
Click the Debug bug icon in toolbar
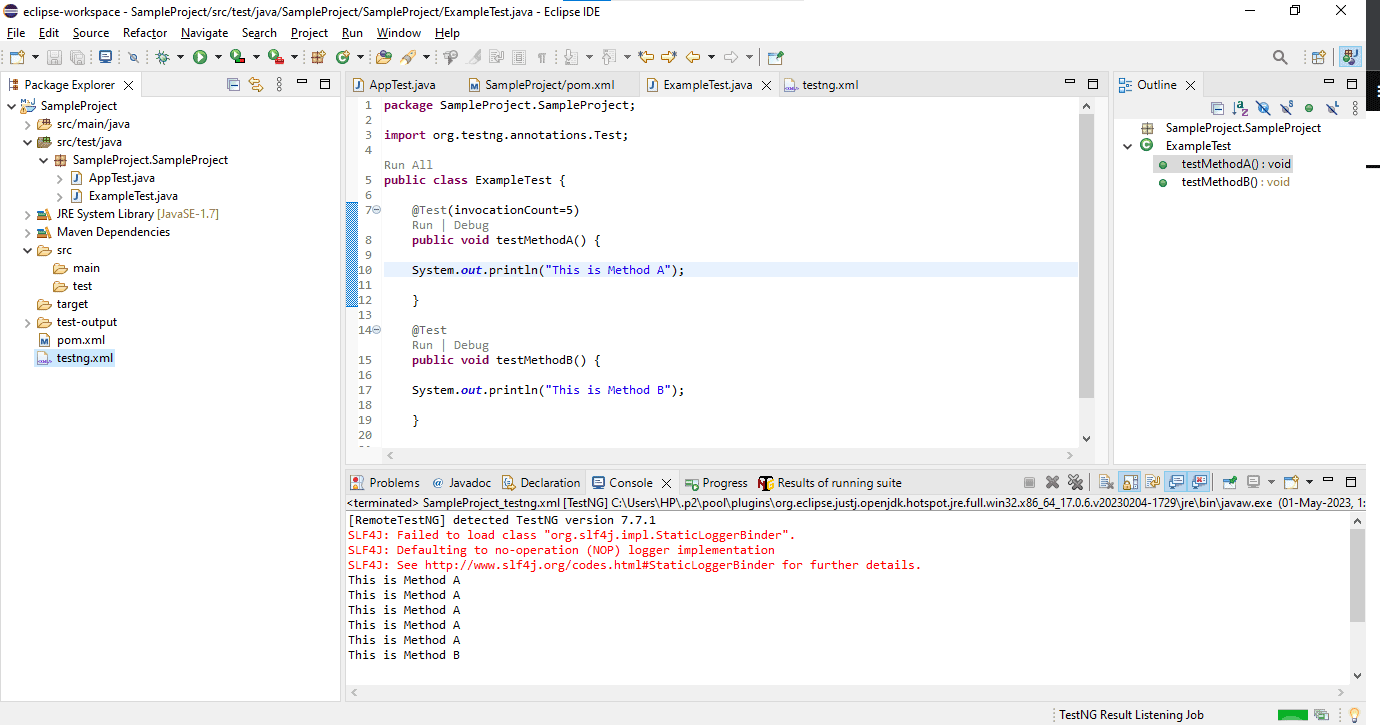pos(162,58)
